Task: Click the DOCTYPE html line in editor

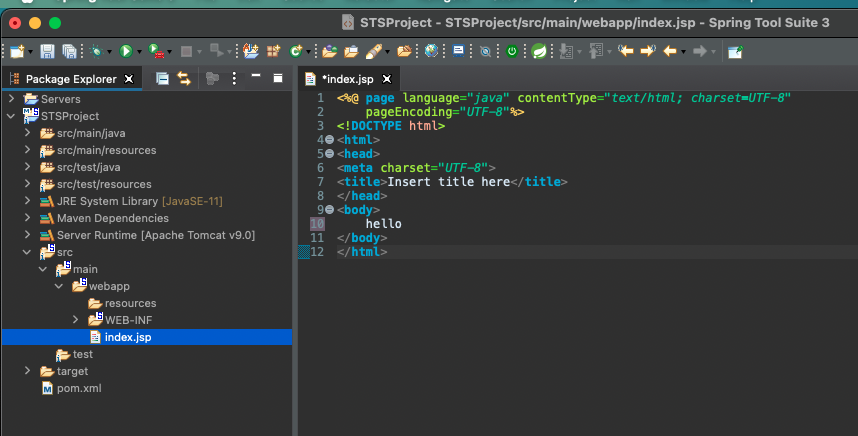Action: (391, 126)
